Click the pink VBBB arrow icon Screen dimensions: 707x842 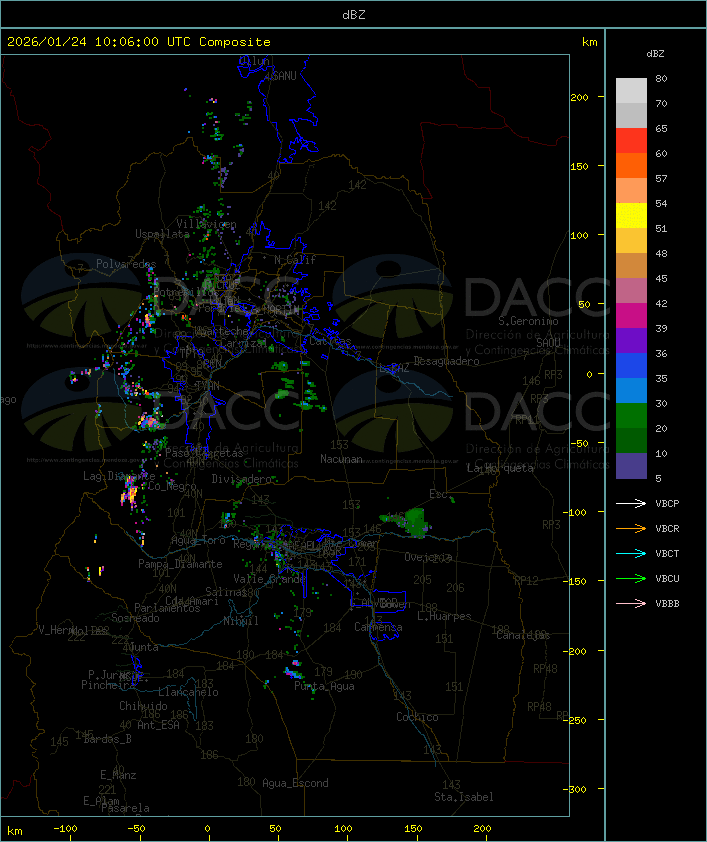pos(631,604)
